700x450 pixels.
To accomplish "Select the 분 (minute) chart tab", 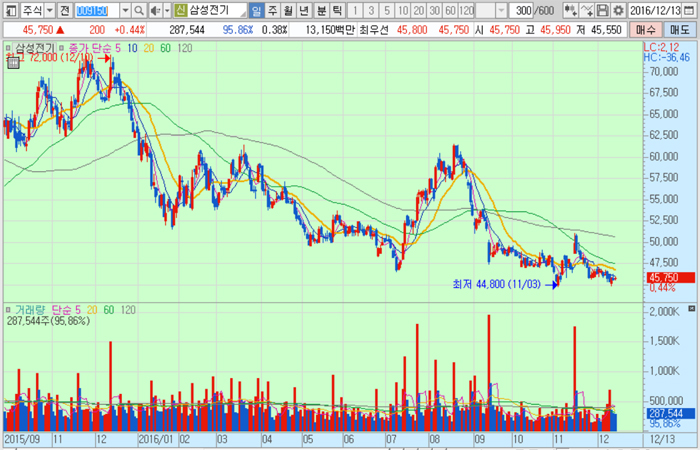I will point(322,10).
